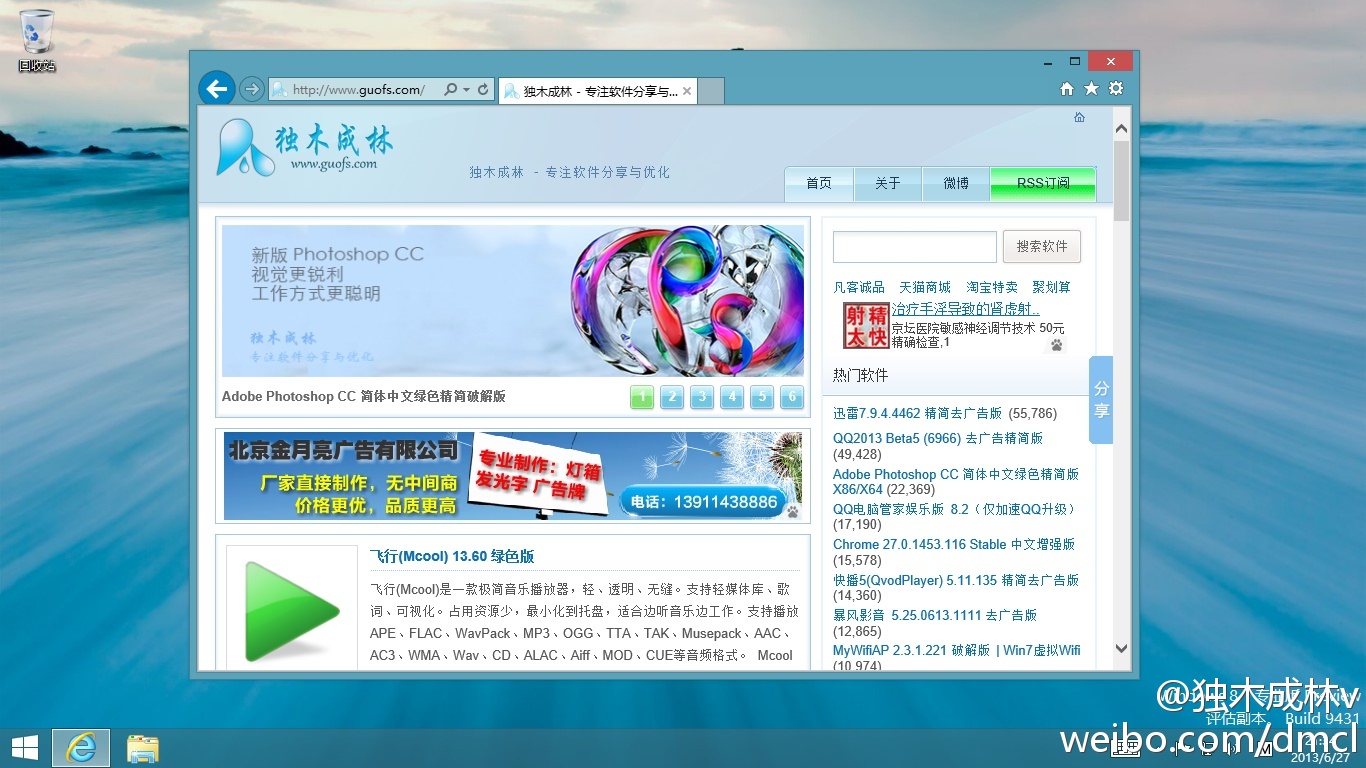
Task: Click the 独木成林 water-drop site logo
Action: point(245,148)
